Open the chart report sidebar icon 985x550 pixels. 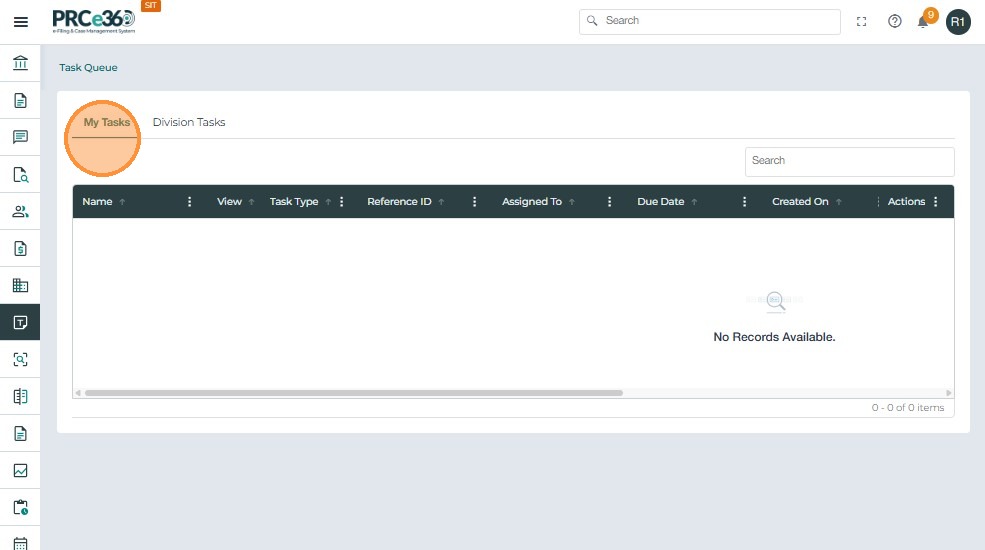point(20,471)
